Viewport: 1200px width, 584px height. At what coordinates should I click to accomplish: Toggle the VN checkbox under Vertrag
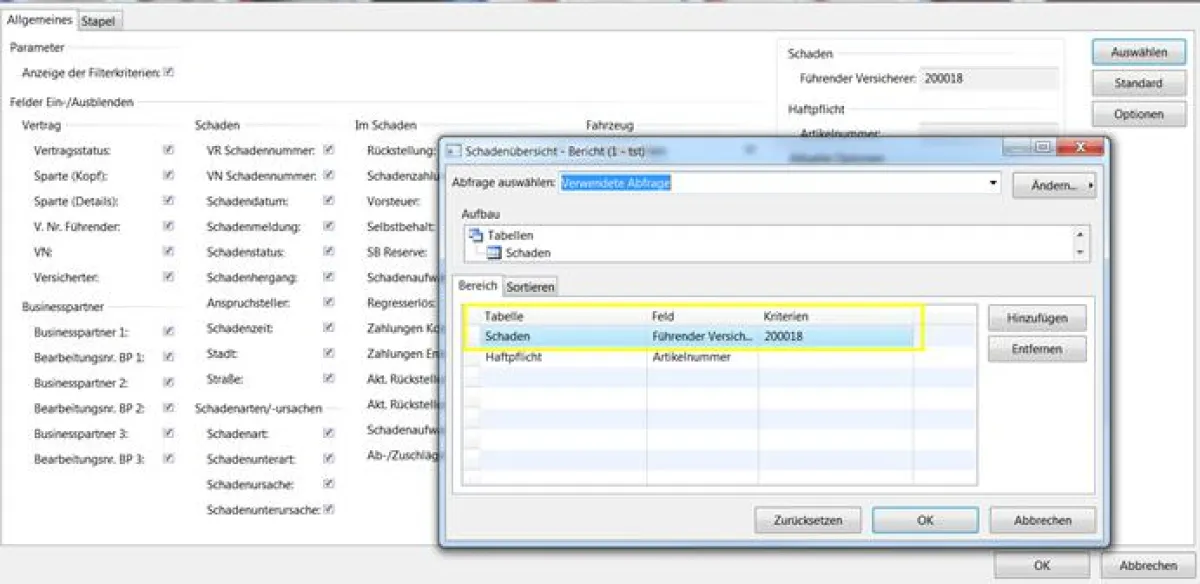tap(169, 252)
